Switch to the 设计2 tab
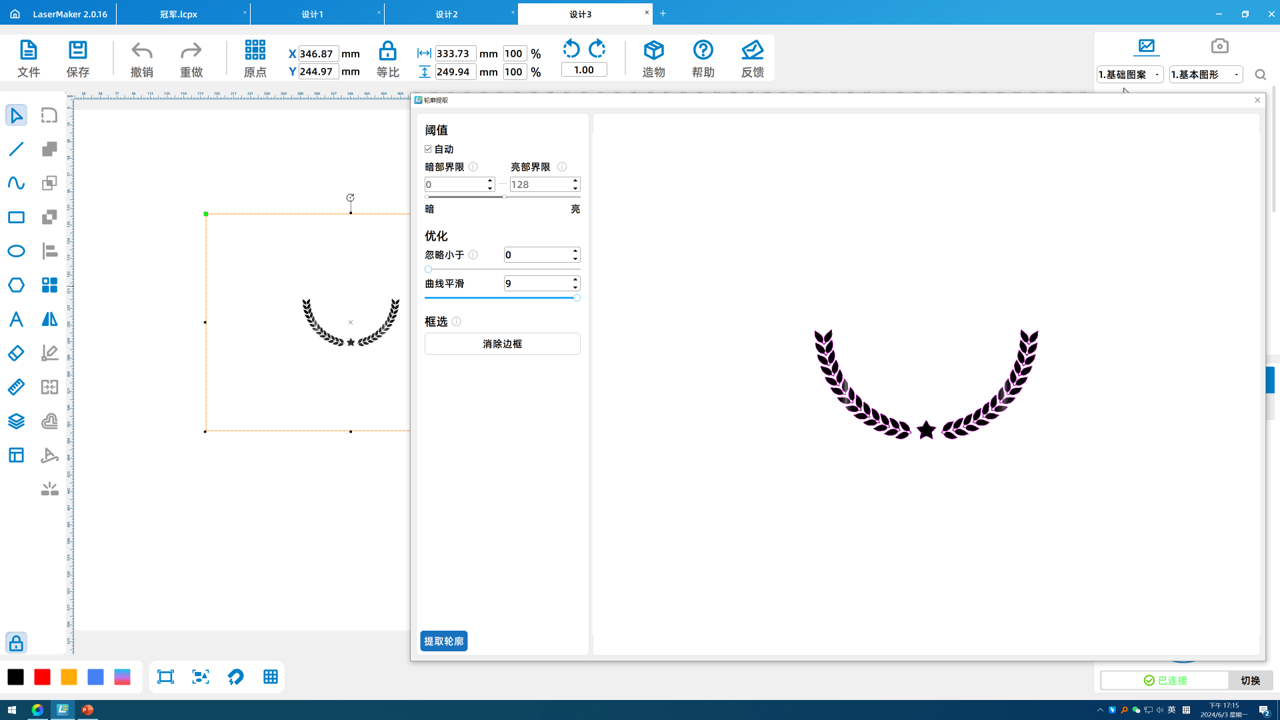 tap(447, 14)
